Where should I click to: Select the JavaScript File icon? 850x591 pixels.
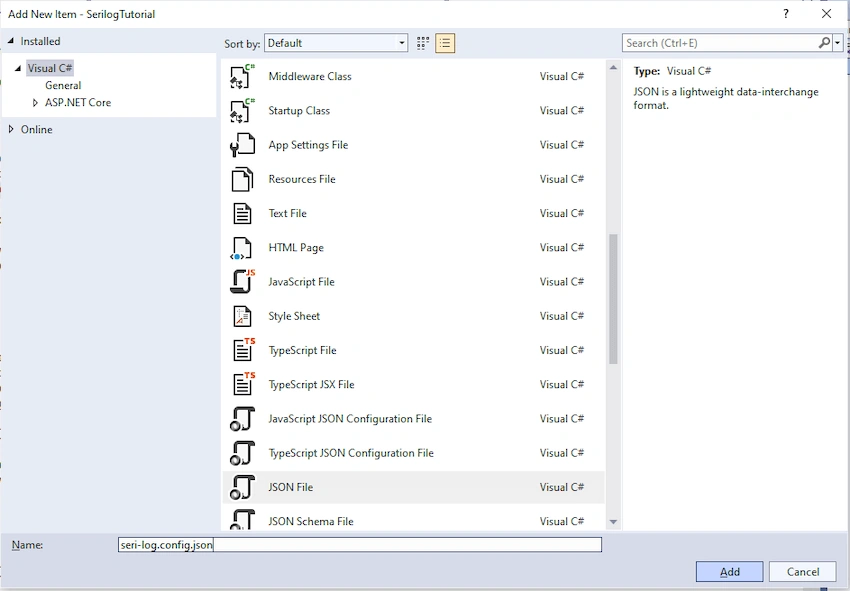click(242, 281)
